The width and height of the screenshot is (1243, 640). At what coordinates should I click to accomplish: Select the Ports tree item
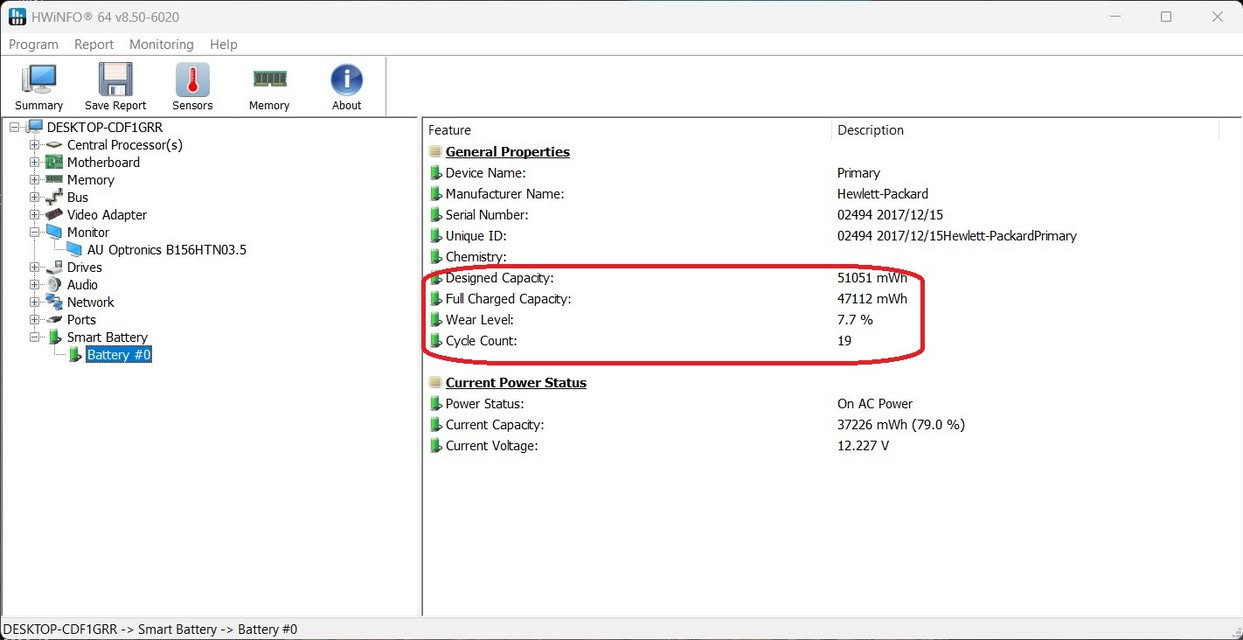(82, 320)
